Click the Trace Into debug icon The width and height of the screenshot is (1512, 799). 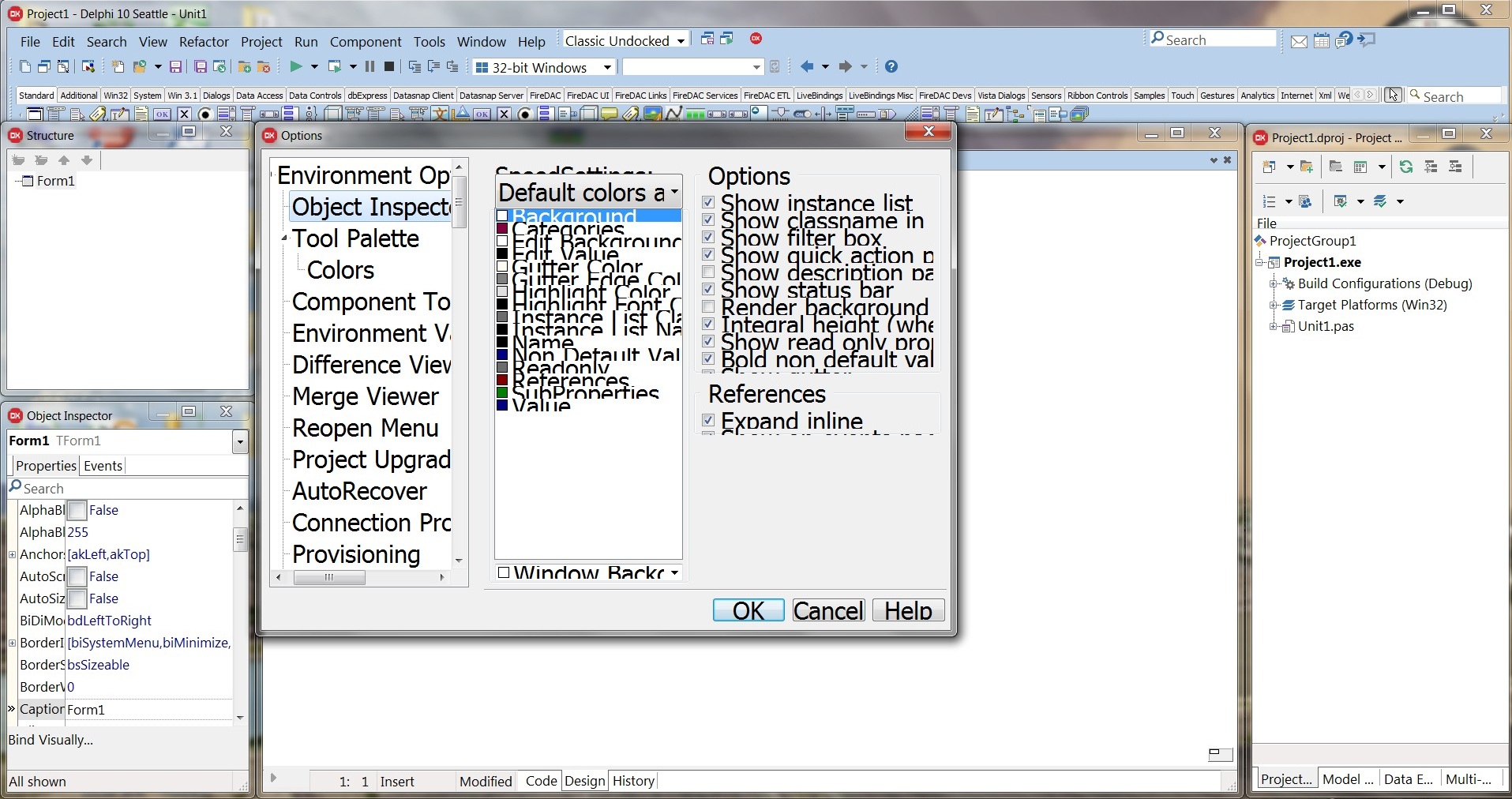(x=415, y=67)
